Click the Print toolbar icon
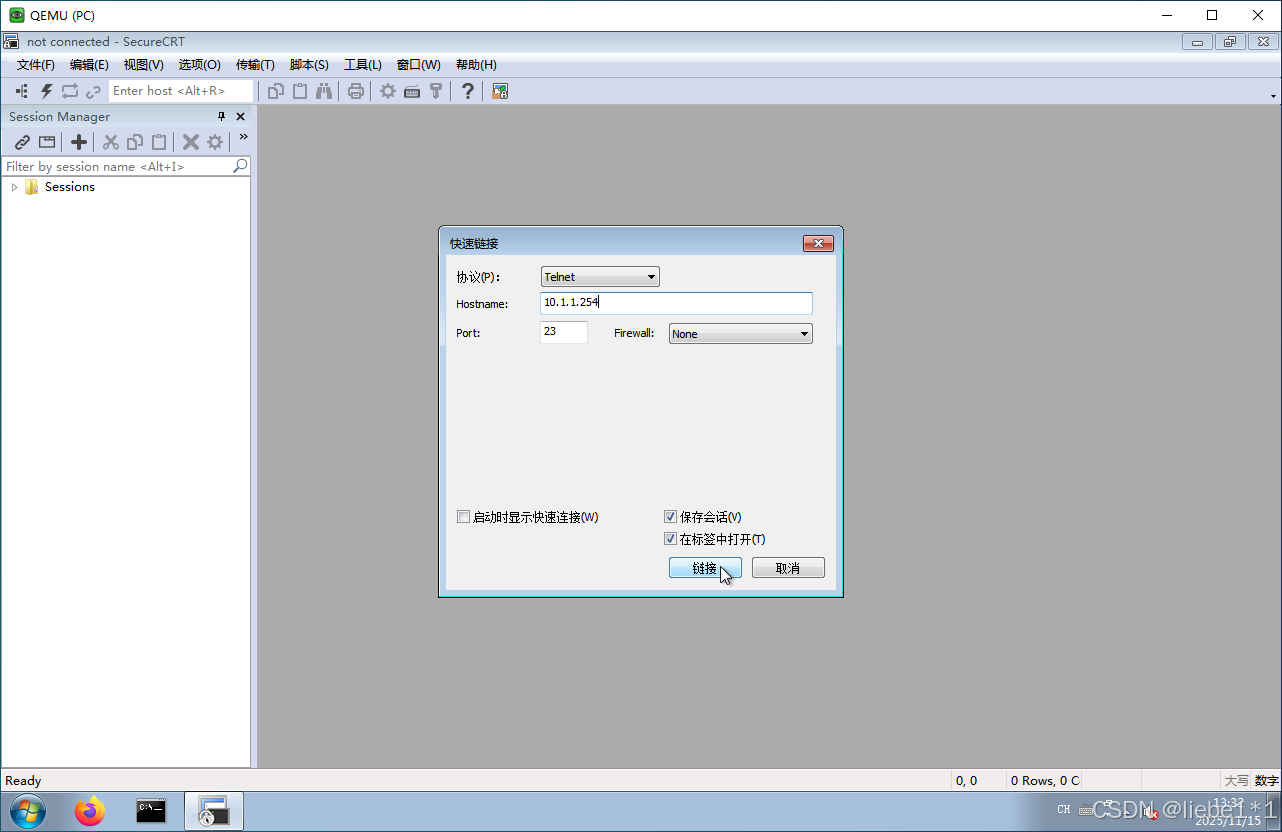Viewport: 1282px width, 832px height. 356,91
